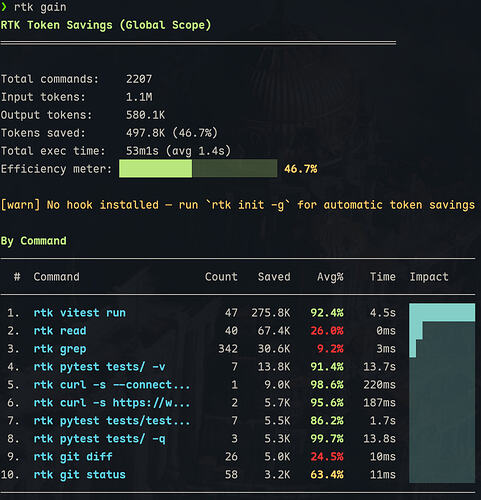This screenshot has width=481, height=500.
Task: Click 'rtk curl -s --connect...' command
Action: click(x=112, y=385)
